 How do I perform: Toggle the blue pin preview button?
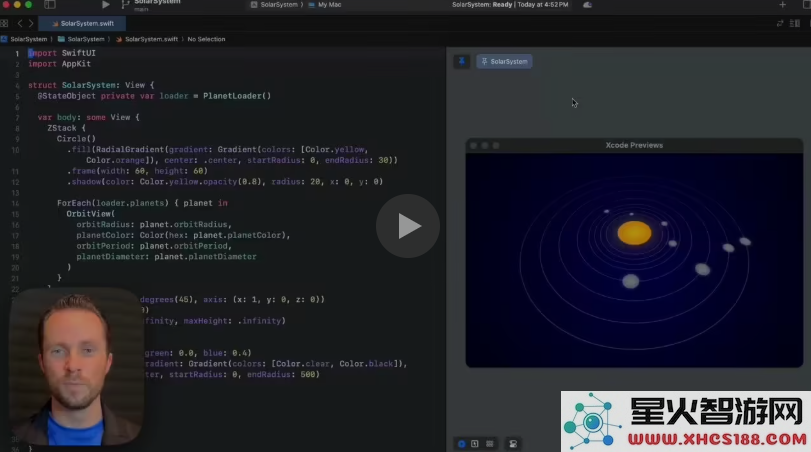click(461, 61)
